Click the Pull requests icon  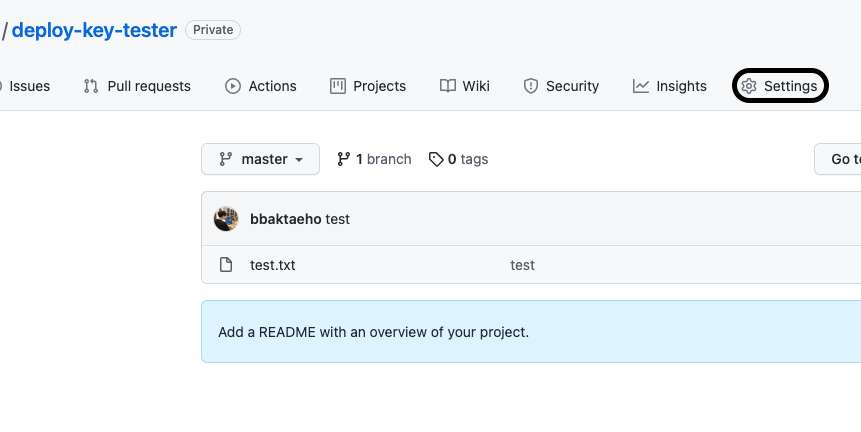[x=91, y=86]
